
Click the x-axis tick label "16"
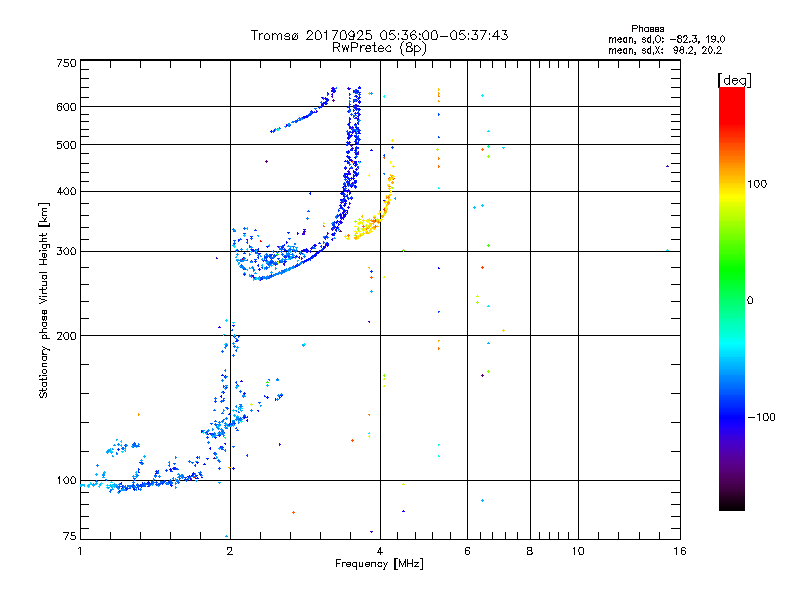[x=680, y=551]
